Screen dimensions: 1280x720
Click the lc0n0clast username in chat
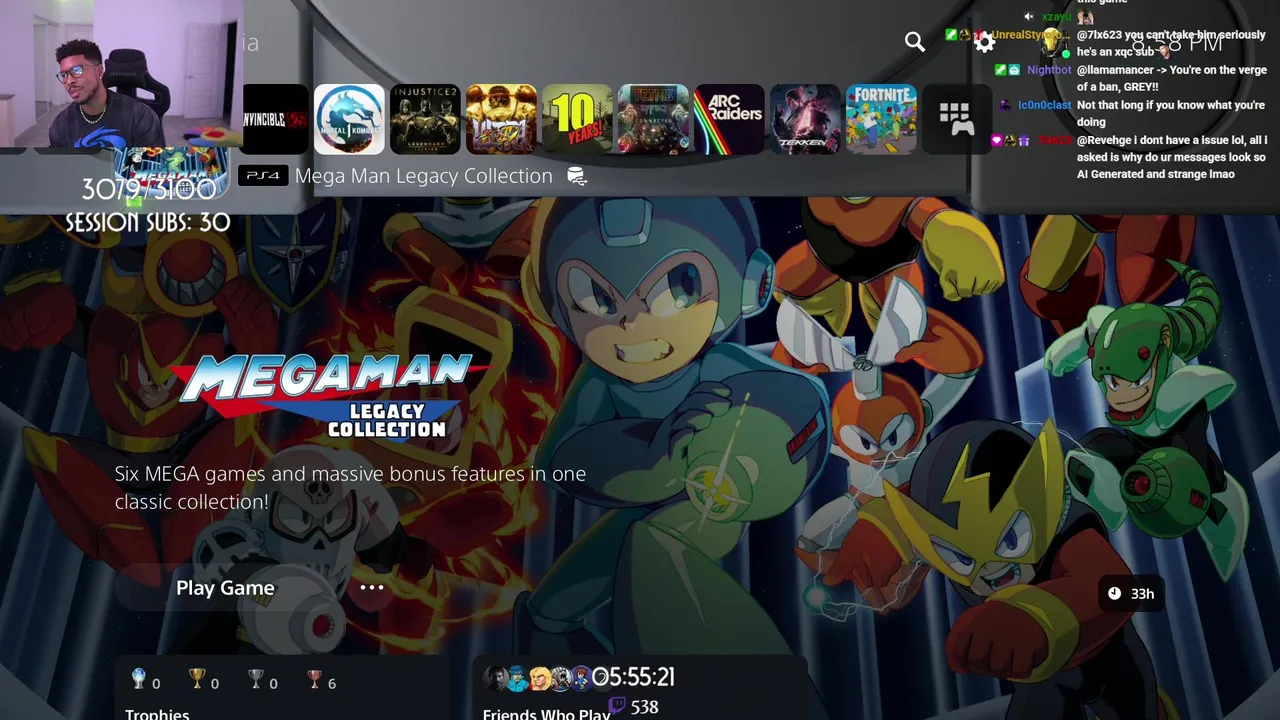[x=1044, y=105]
